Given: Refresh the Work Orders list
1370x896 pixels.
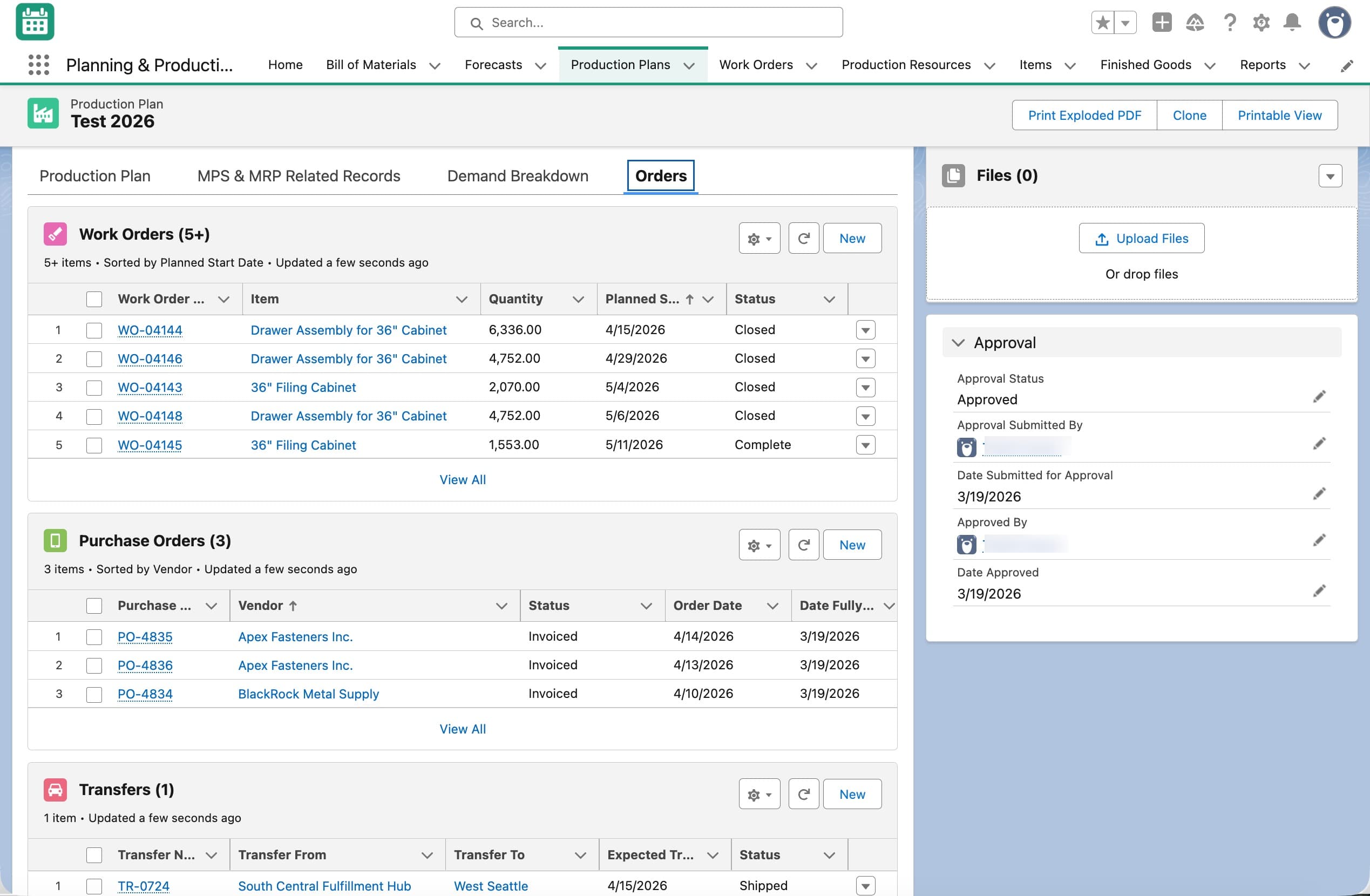Looking at the screenshot, I should (x=804, y=238).
